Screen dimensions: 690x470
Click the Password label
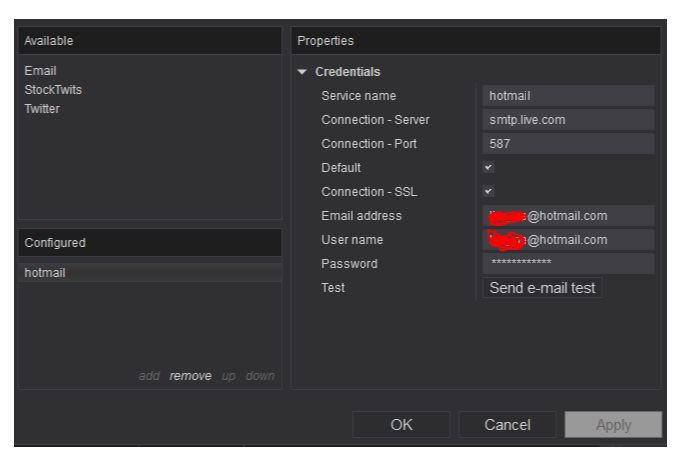click(349, 264)
